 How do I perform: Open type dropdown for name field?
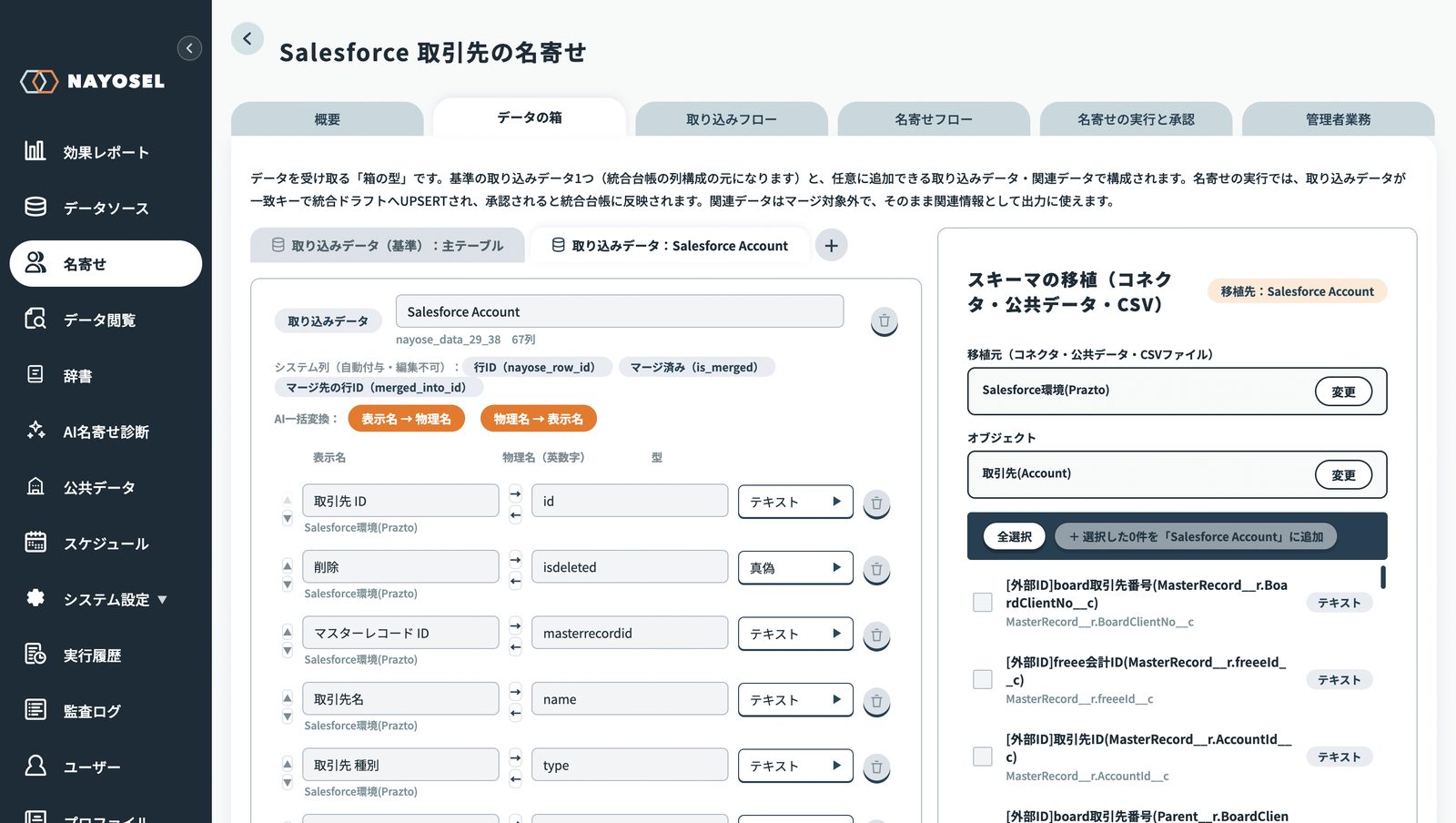795,699
